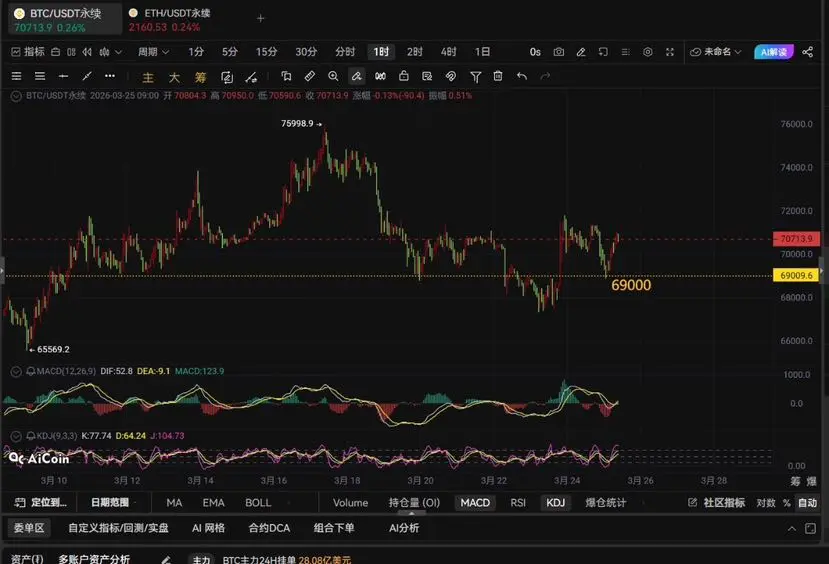Add a new chart tab with plus
Screen dimensions: 829x564
(x=260, y=19)
